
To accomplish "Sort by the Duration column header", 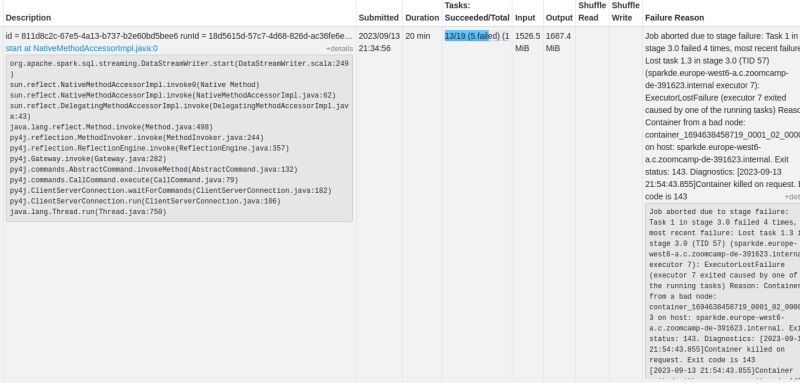I will pyautogui.click(x=422, y=17).
